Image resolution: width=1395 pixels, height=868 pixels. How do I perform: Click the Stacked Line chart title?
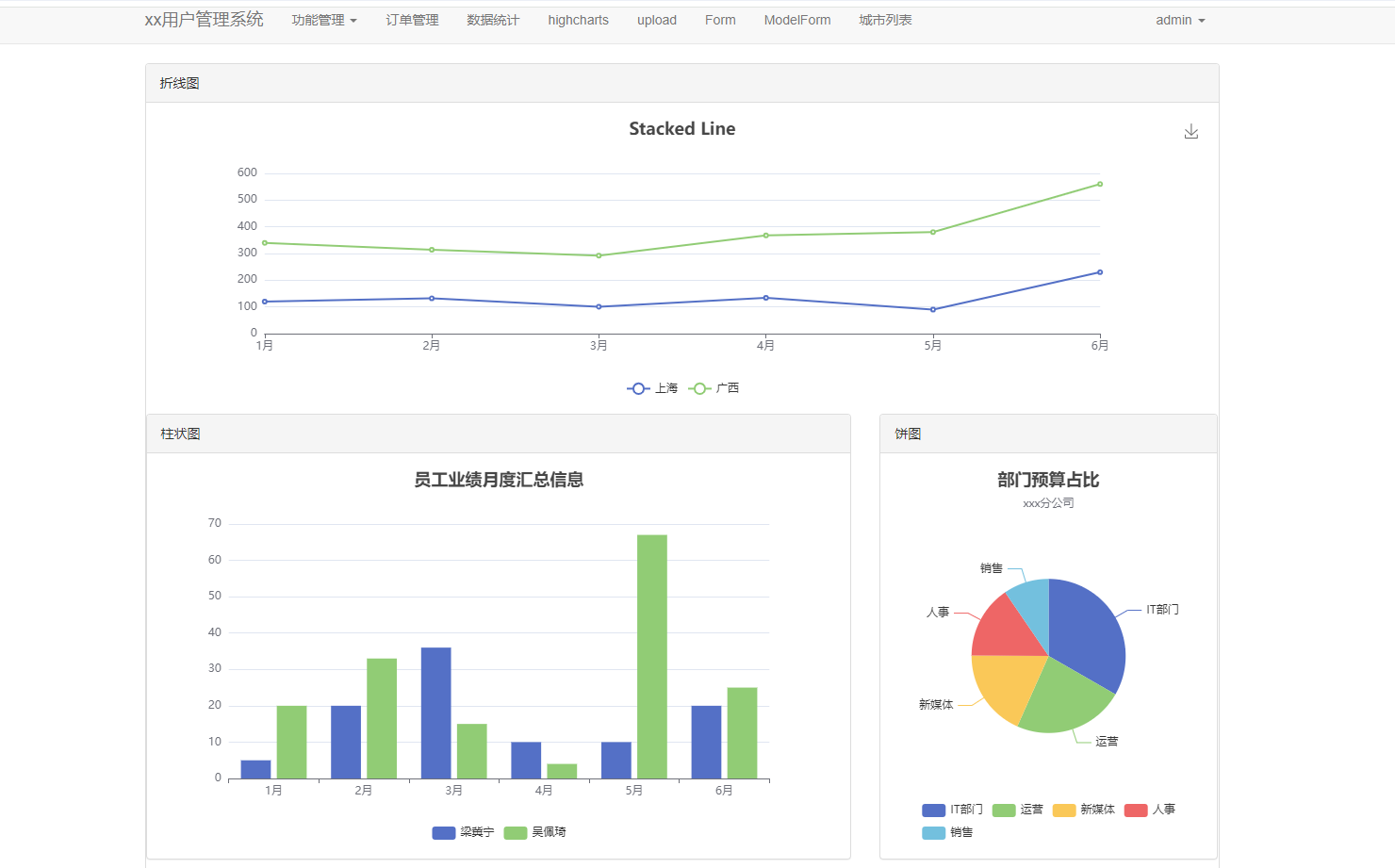pos(682,129)
